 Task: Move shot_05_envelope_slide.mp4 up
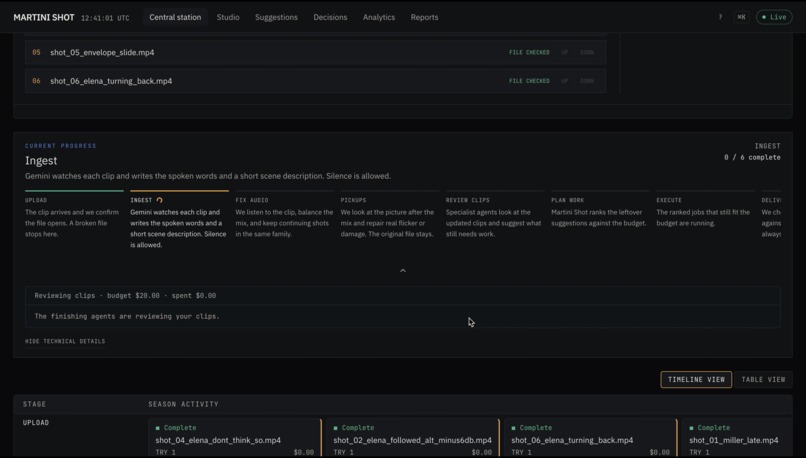pyautogui.click(x=564, y=52)
